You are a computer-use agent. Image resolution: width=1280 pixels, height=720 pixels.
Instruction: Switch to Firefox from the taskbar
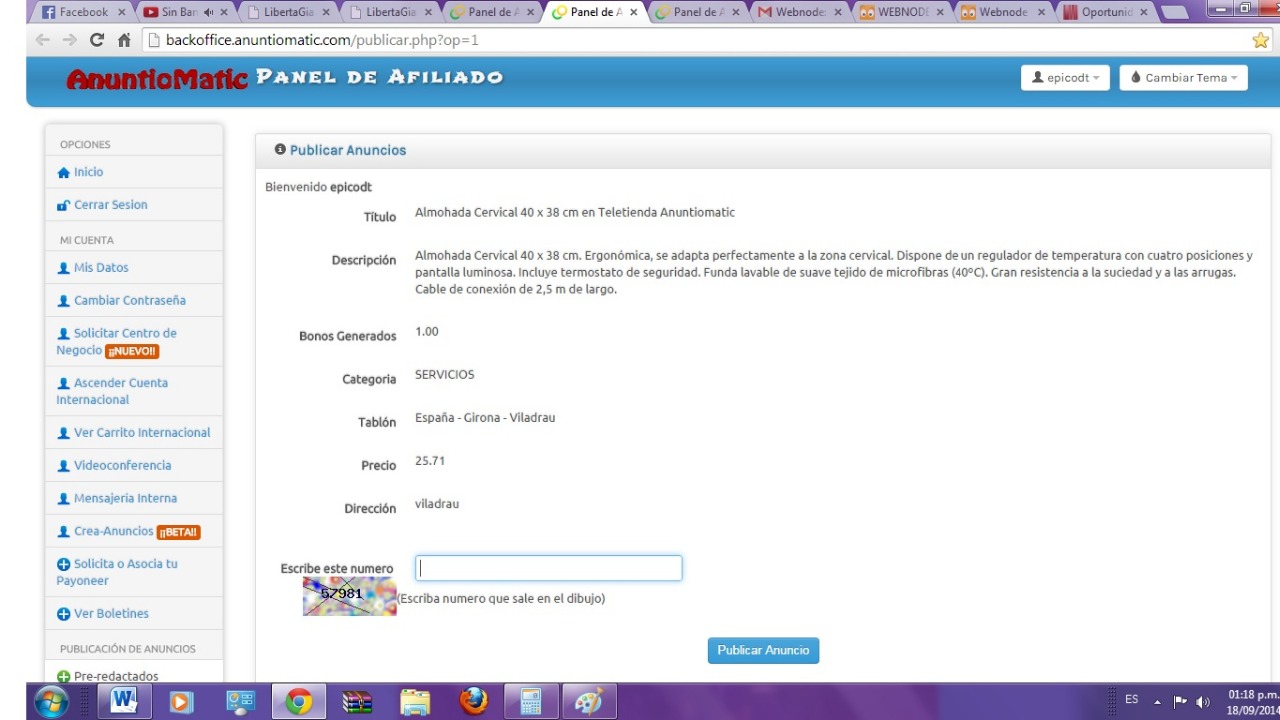tap(473, 701)
